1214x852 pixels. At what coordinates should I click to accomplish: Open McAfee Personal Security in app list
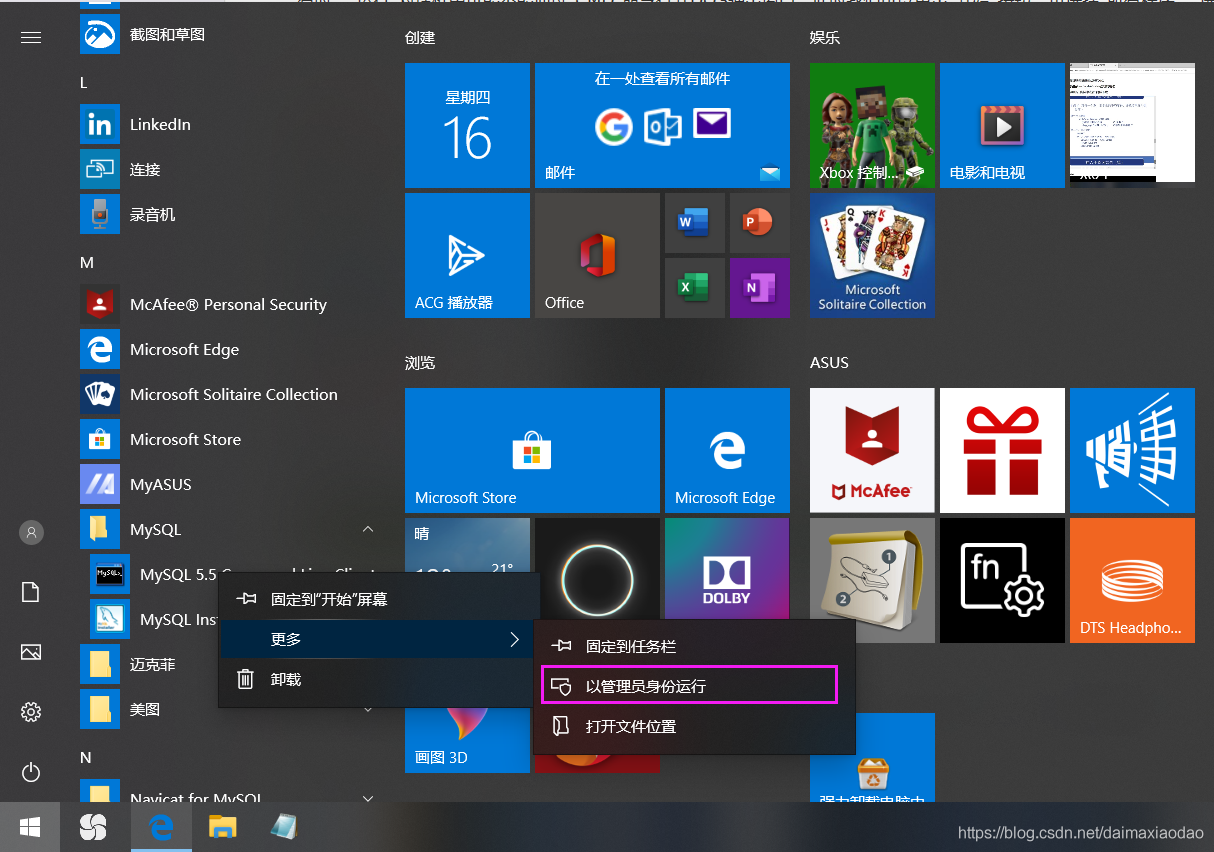pyautogui.click(x=225, y=304)
